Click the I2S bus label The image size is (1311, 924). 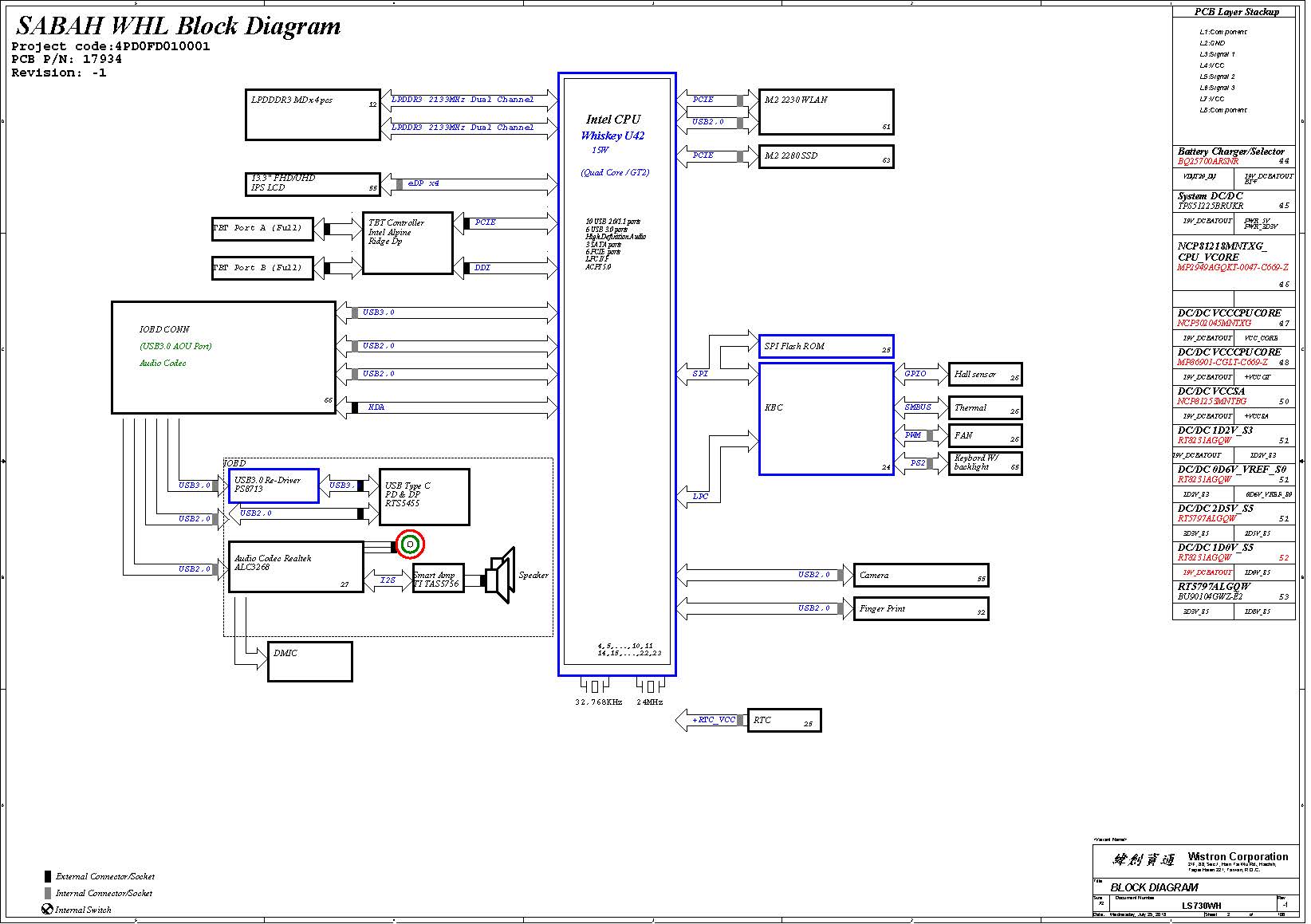(388, 580)
